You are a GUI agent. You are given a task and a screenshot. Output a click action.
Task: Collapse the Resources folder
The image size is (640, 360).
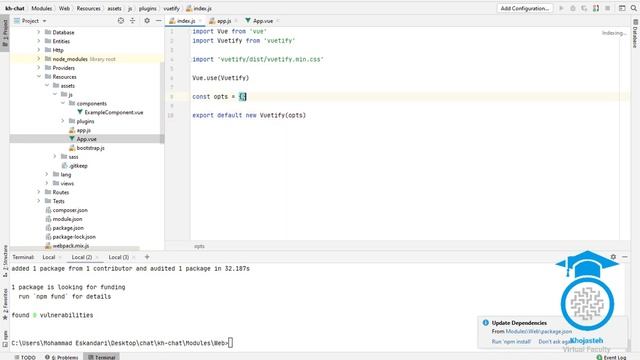pyautogui.click(x=39, y=76)
